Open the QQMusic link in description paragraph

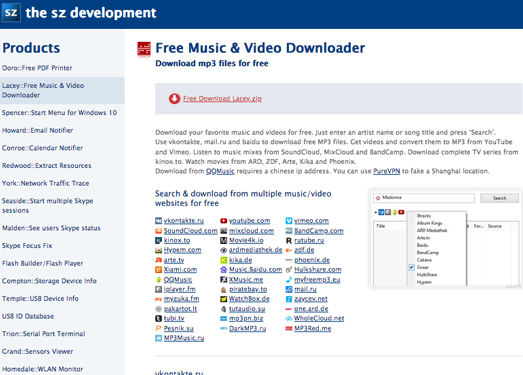[x=220, y=171]
